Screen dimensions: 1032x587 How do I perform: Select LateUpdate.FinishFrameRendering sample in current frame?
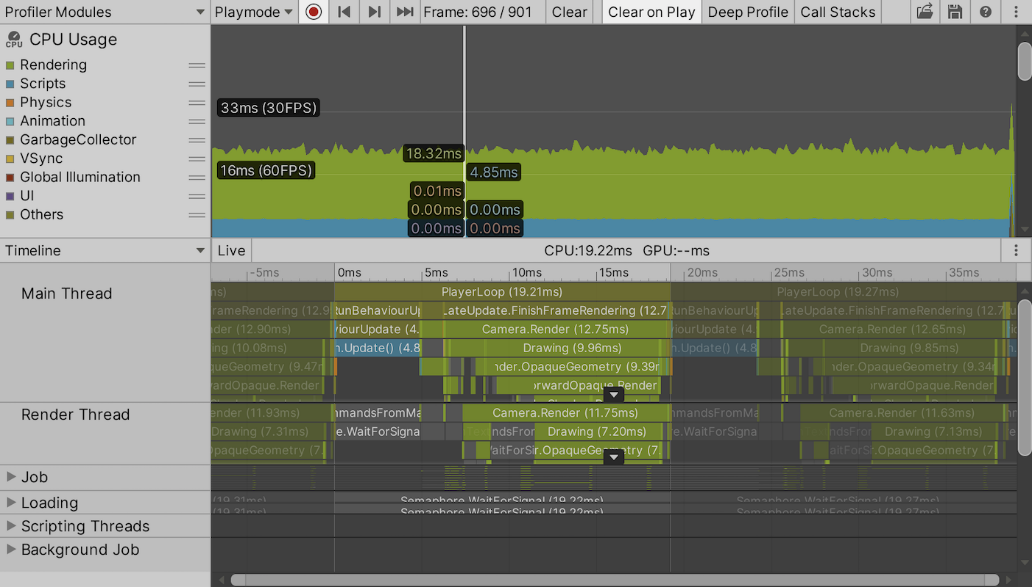pos(555,310)
